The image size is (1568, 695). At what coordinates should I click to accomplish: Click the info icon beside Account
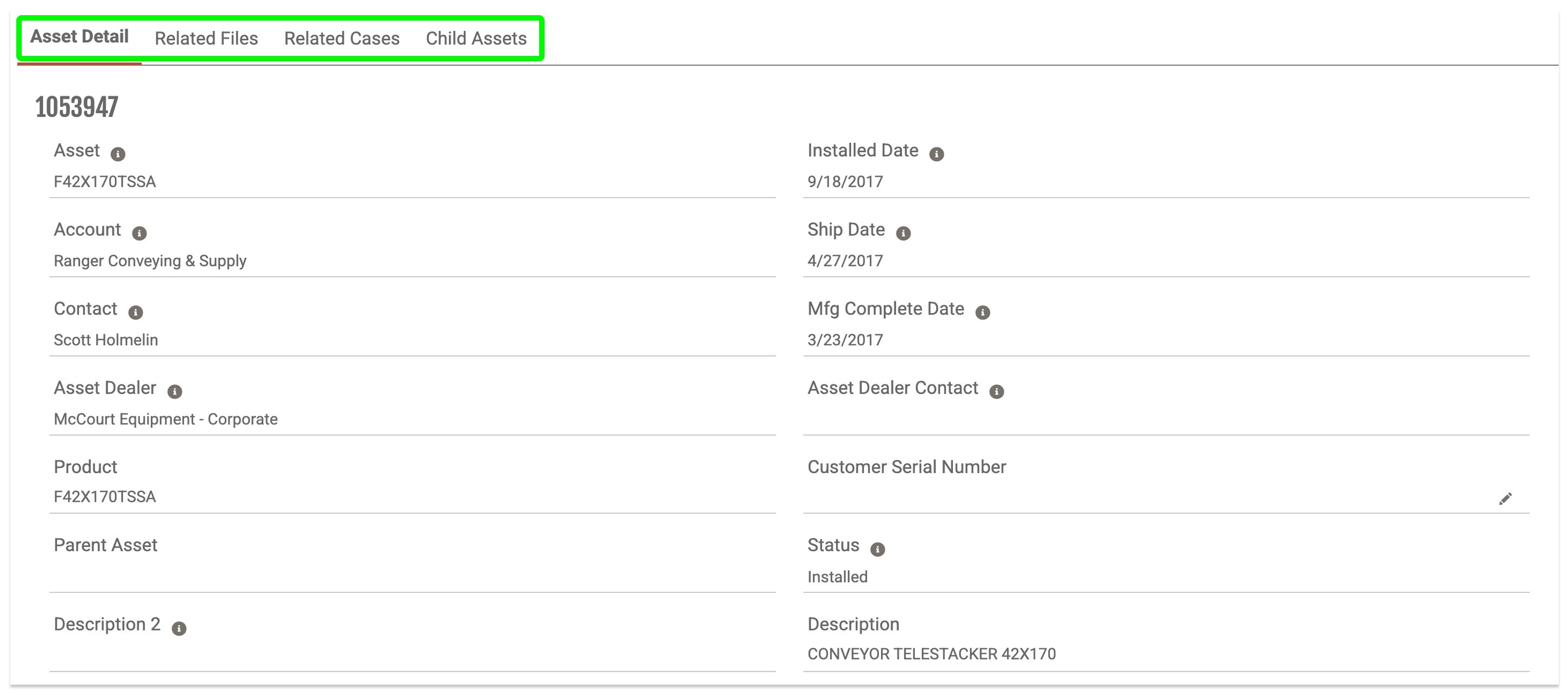pos(140,233)
